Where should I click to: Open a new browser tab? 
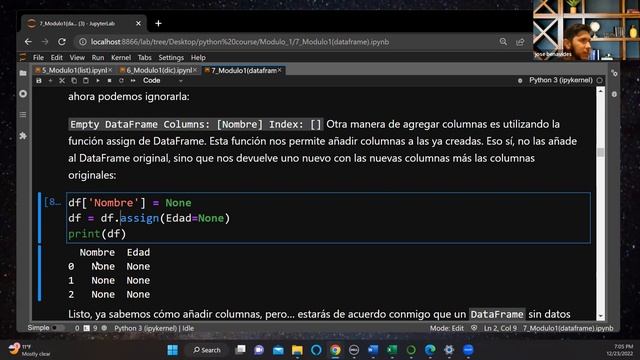[158, 24]
